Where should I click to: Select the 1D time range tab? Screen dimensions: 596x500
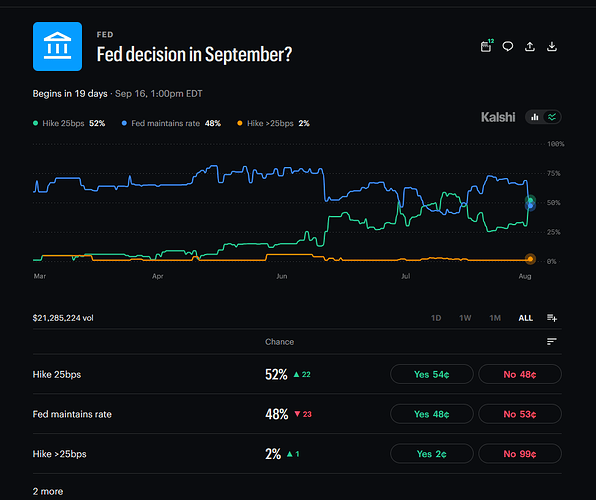pyautogui.click(x=436, y=318)
